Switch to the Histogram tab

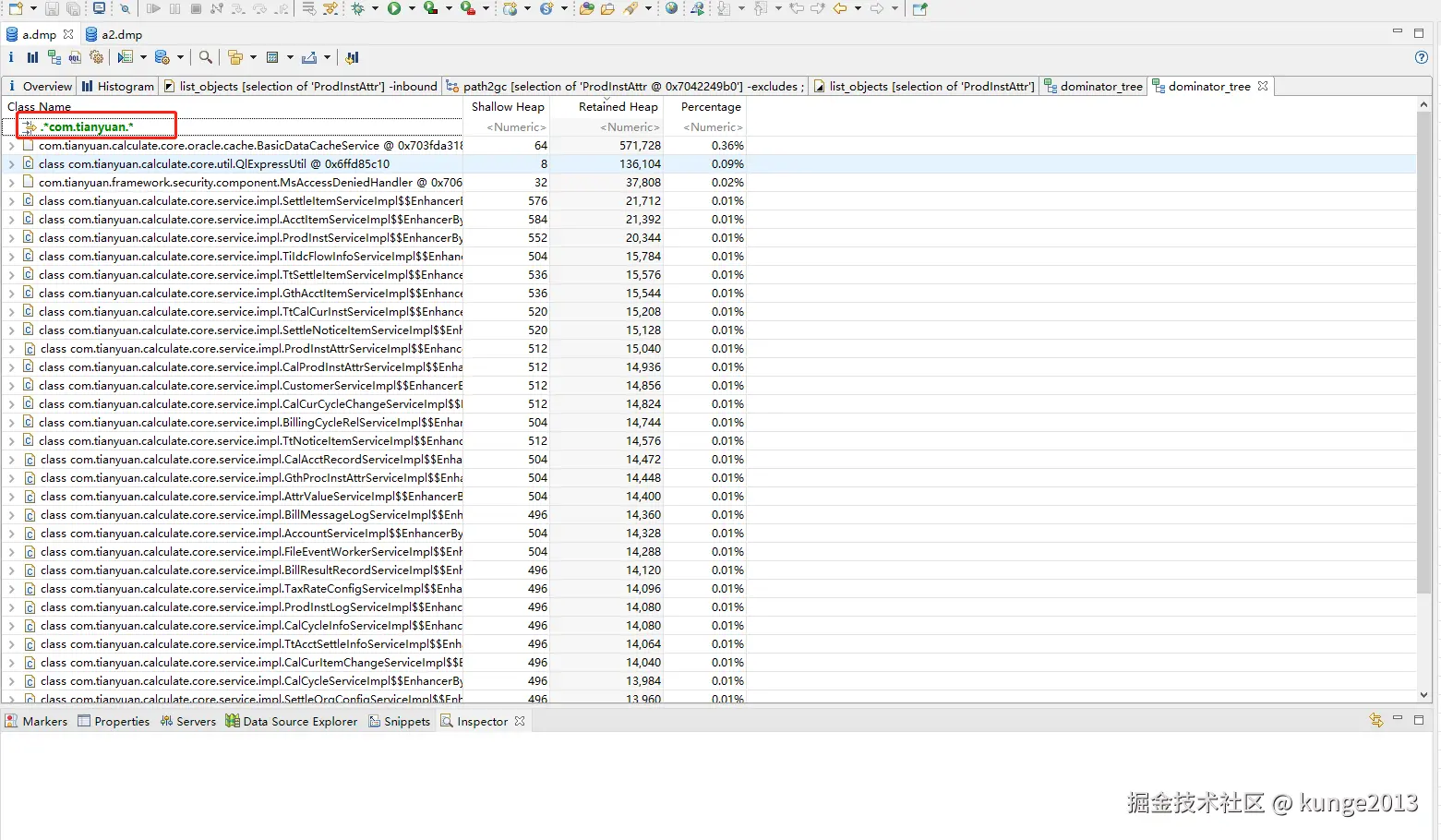[x=118, y=86]
